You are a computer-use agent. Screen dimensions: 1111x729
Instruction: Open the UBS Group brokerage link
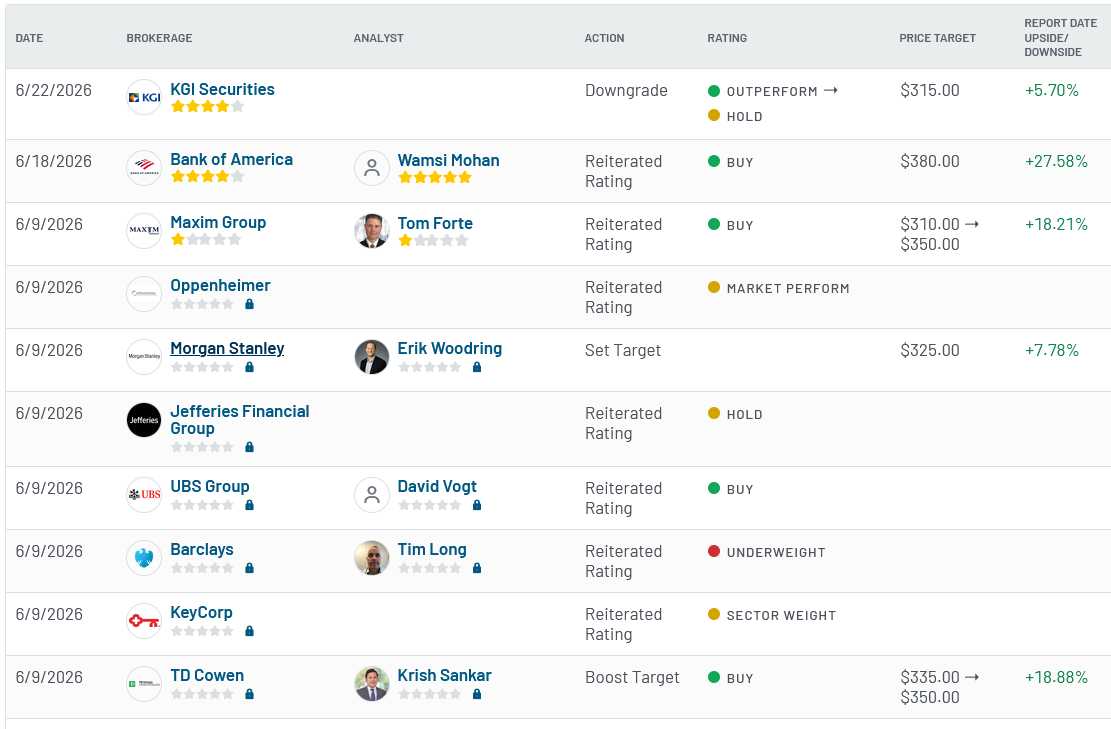pyautogui.click(x=210, y=487)
